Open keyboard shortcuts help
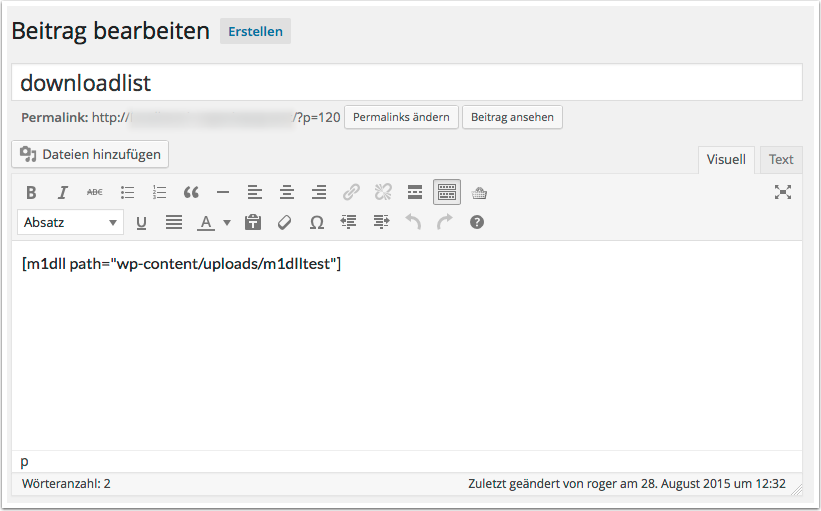This screenshot has height=511, width=821. click(477, 223)
